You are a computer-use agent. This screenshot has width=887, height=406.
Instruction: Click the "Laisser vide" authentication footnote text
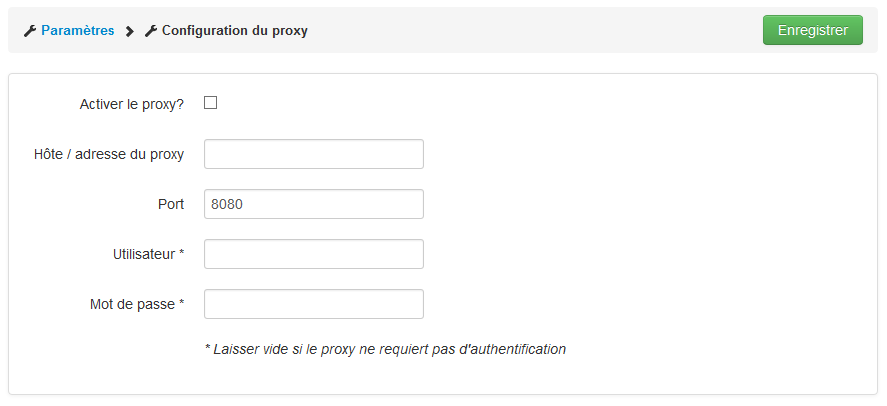pos(385,349)
